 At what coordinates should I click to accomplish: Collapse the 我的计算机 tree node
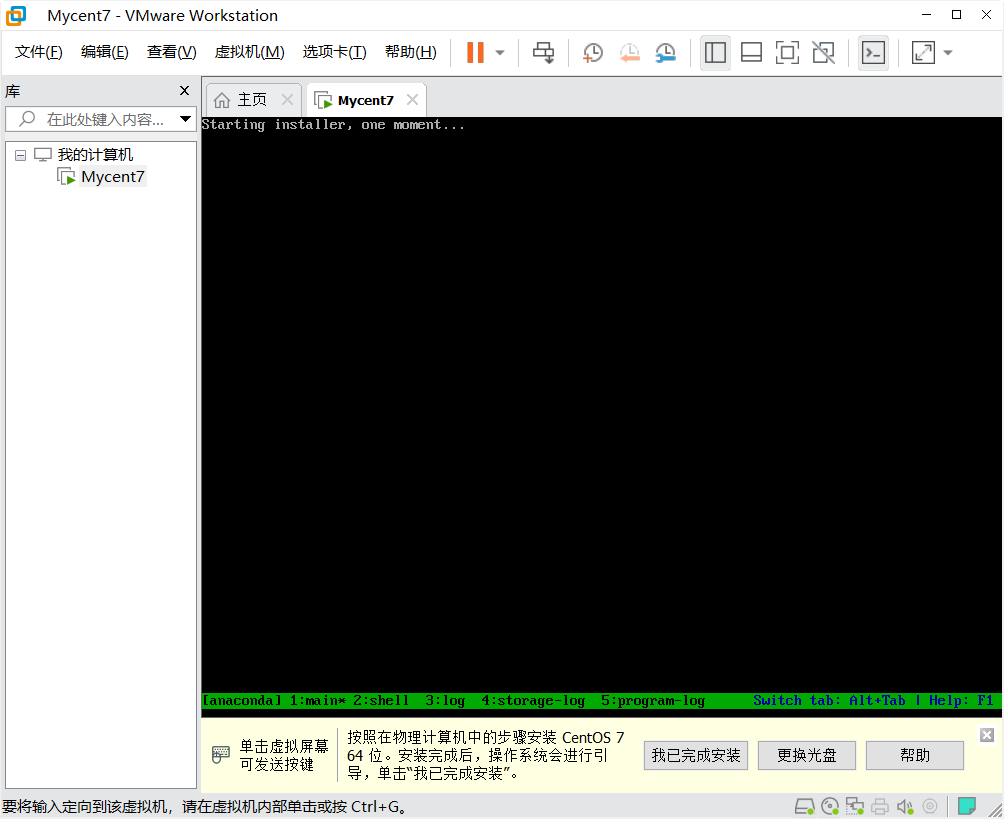20,155
